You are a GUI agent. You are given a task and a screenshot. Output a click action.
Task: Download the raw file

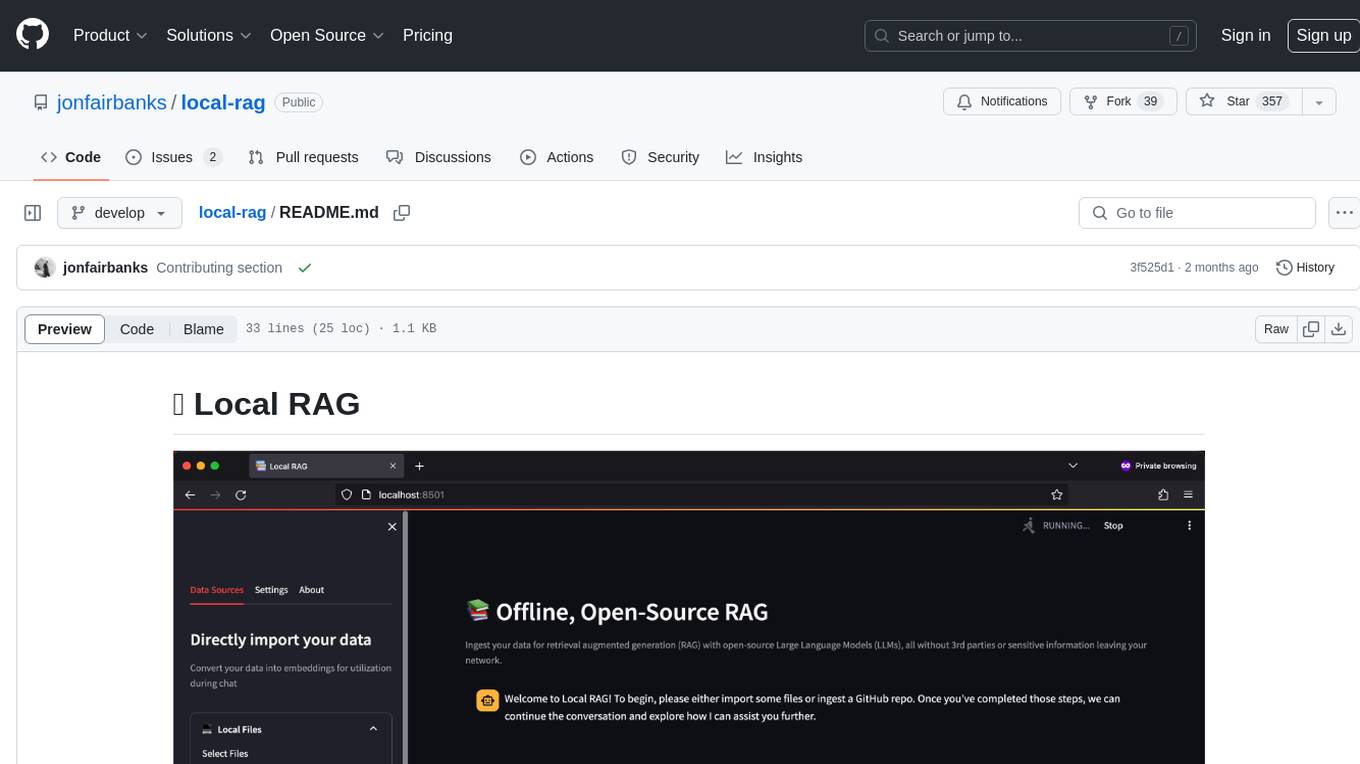click(1339, 329)
